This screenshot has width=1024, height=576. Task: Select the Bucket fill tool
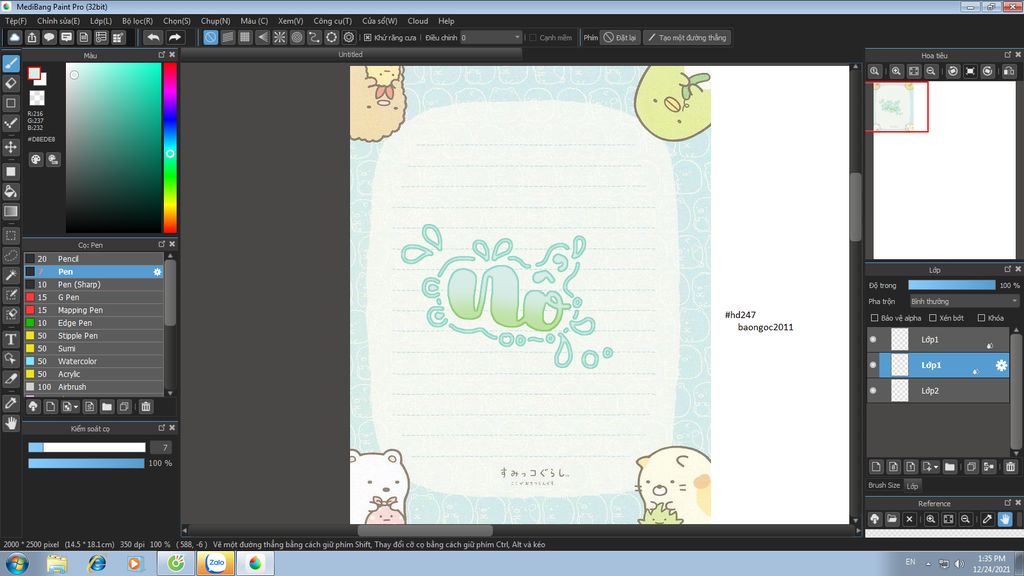(11, 191)
